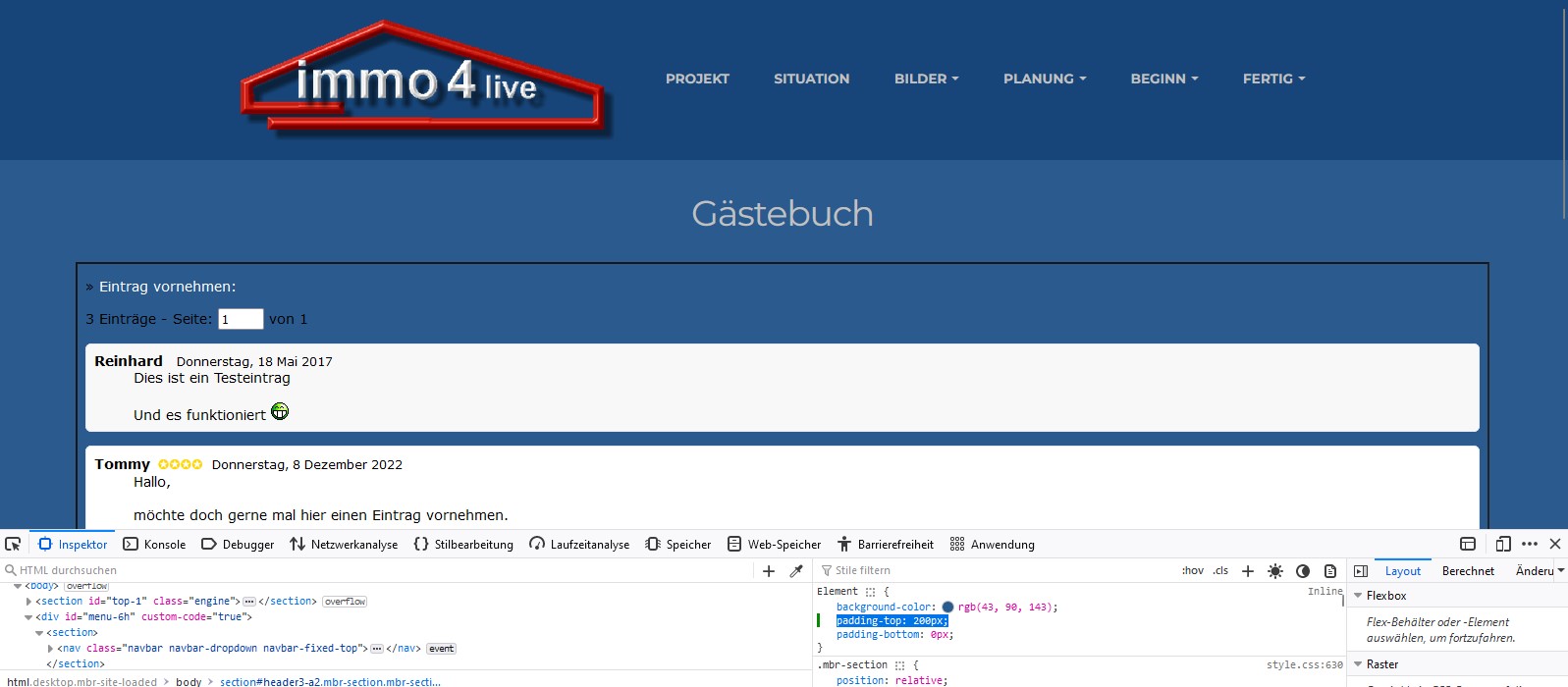The width and height of the screenshot is (1568, 687).
Task: Click the devtools dock layout icon
Action: tap(1468, 544)
